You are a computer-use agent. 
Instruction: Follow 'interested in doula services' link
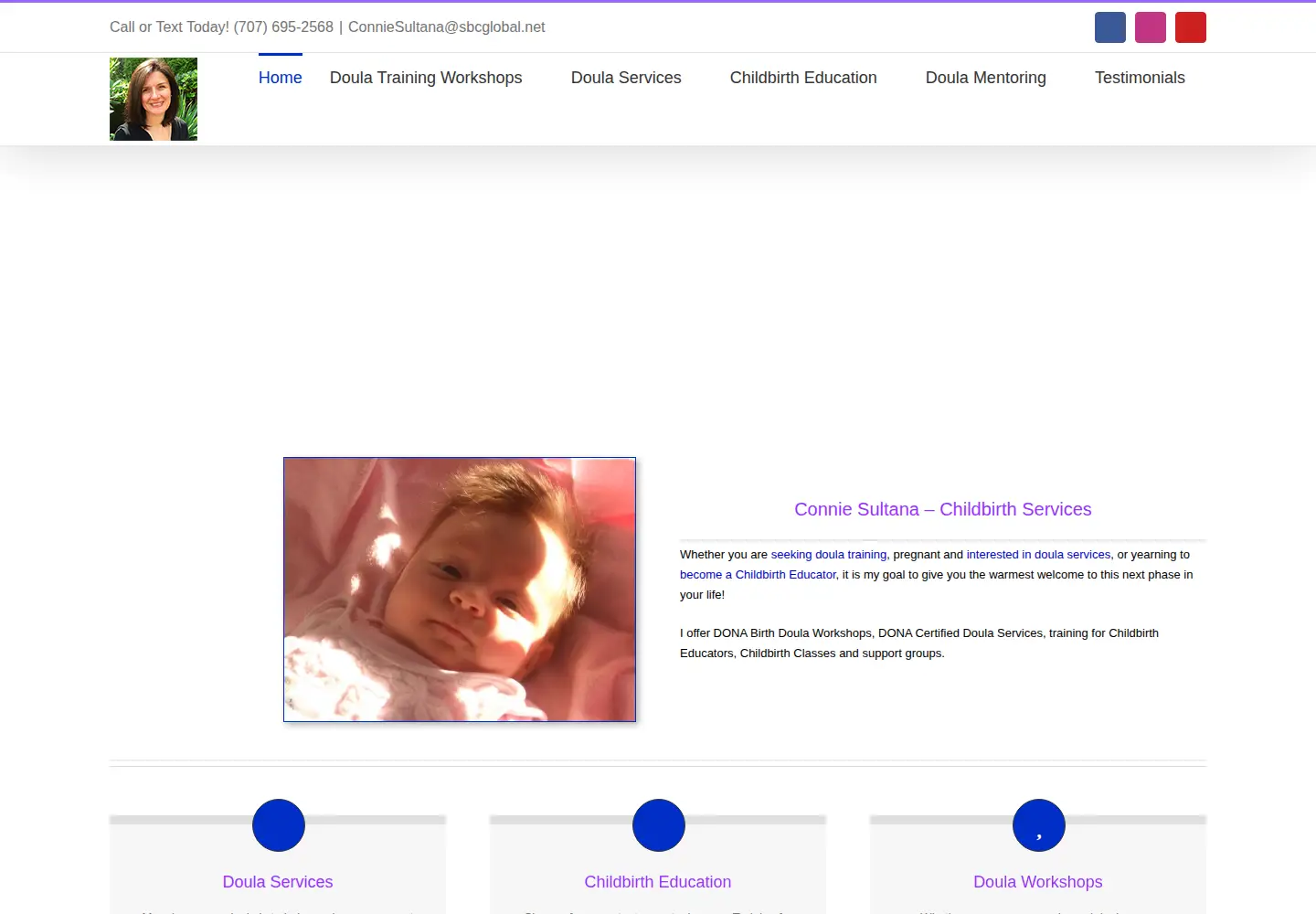tap(1038, 555)
